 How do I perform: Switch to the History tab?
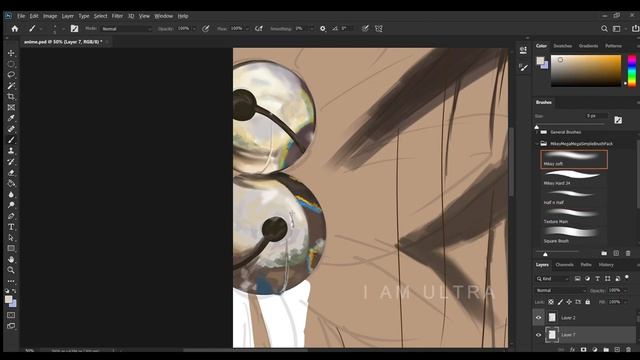(x=606, y=264)
